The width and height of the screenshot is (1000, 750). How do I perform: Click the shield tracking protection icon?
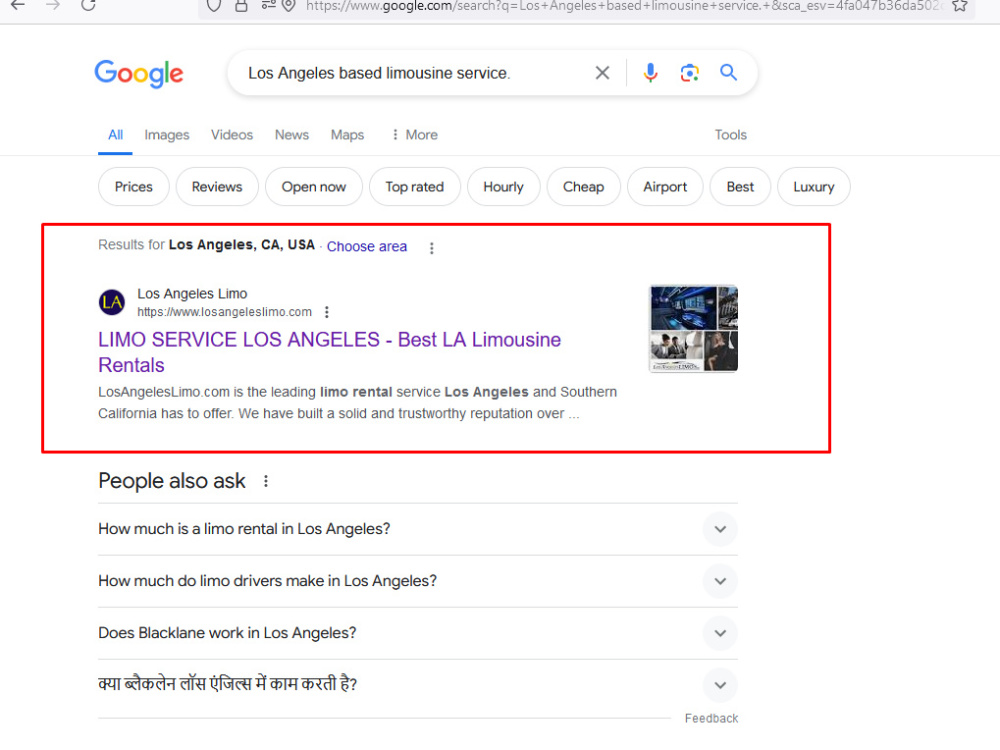214,6
